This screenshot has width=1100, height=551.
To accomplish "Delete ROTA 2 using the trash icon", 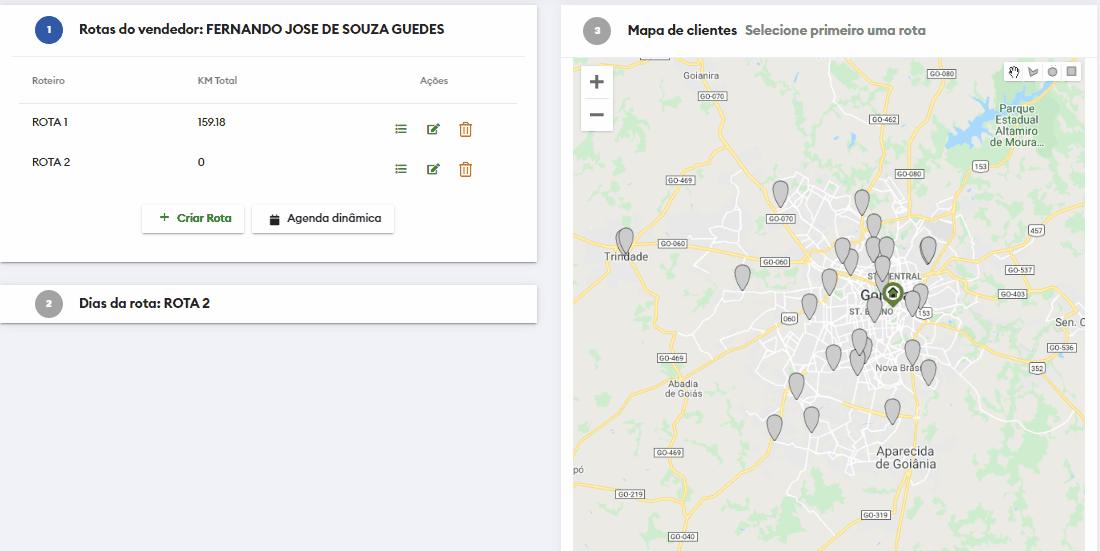I will [x=466, y=169].
